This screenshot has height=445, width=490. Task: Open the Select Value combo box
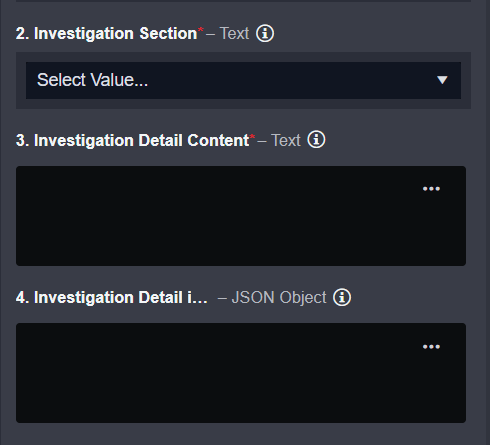(x=243, y=80)
